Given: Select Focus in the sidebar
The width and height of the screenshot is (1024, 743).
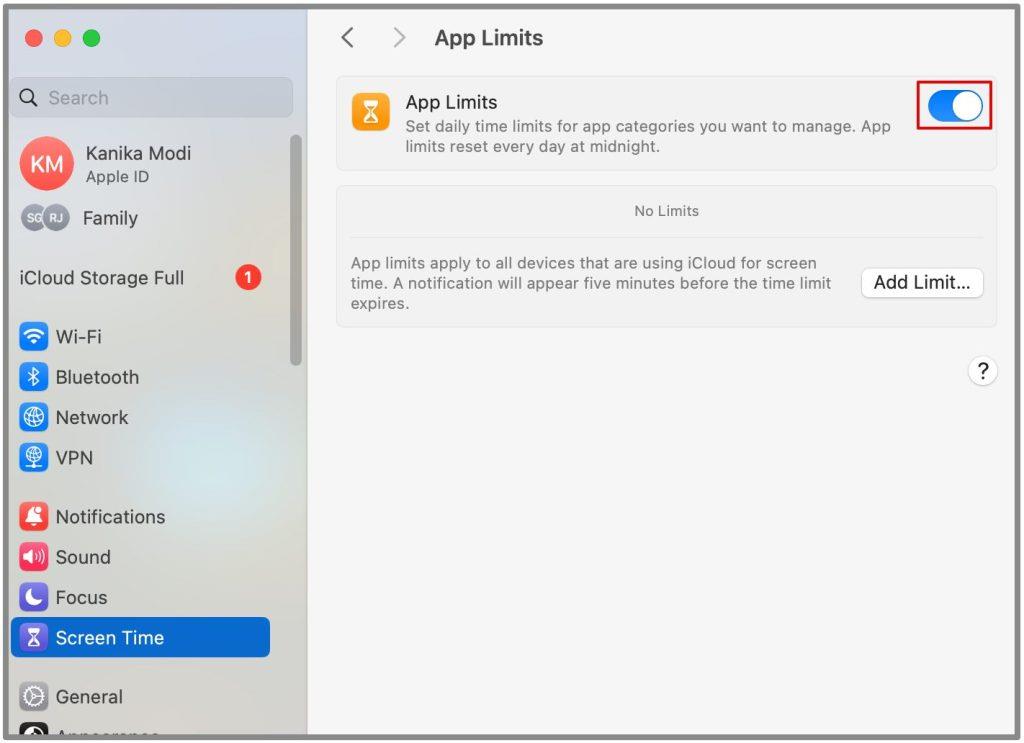Looking at the screenshot, I should 140,597.
